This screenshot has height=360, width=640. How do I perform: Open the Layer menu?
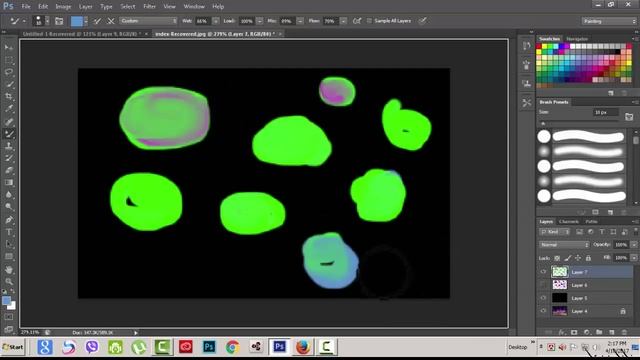coord(85,7)
